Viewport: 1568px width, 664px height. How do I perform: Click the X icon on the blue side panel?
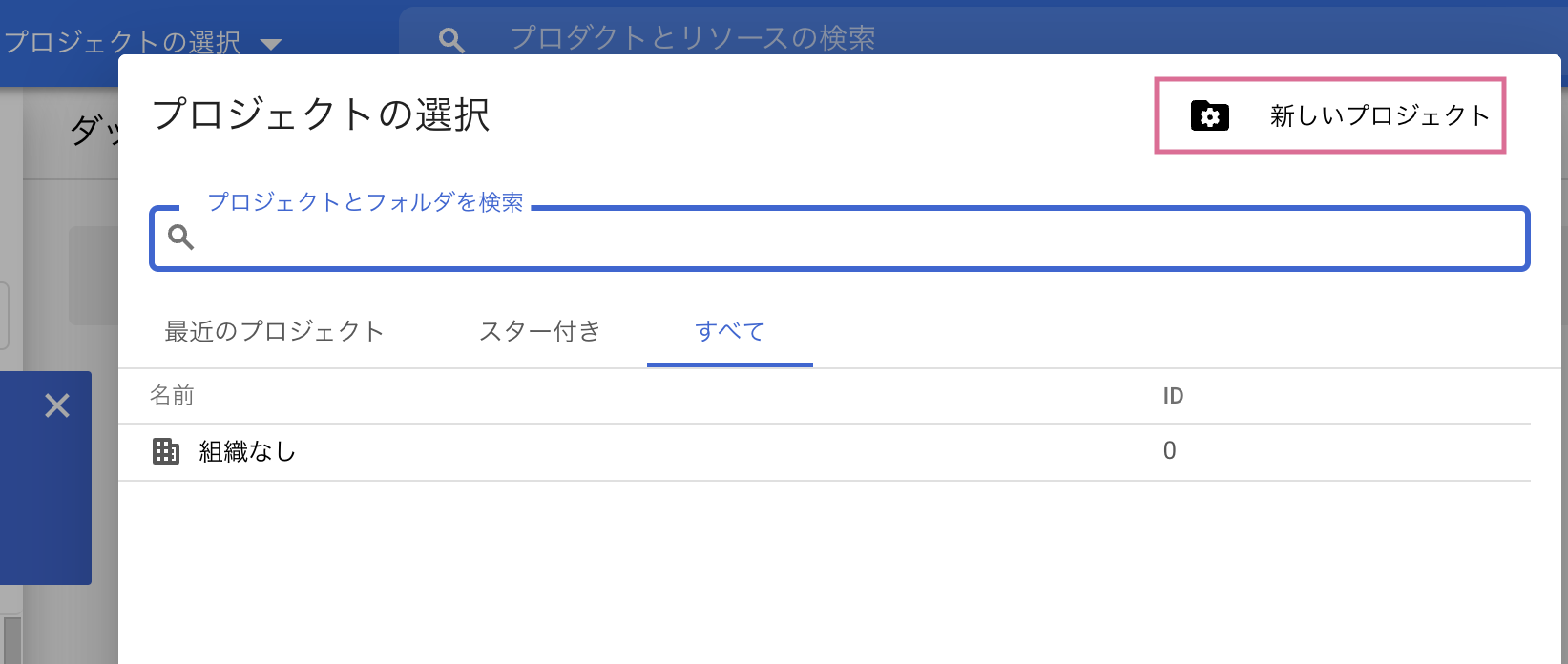point(57,405)
